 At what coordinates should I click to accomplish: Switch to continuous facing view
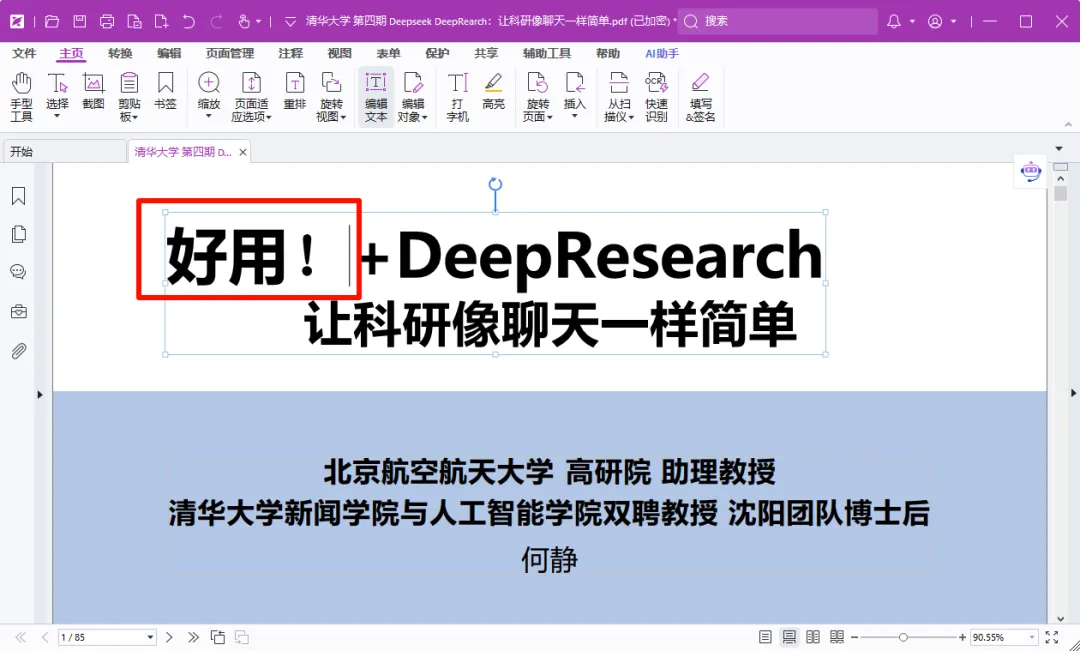click(837, 637)
